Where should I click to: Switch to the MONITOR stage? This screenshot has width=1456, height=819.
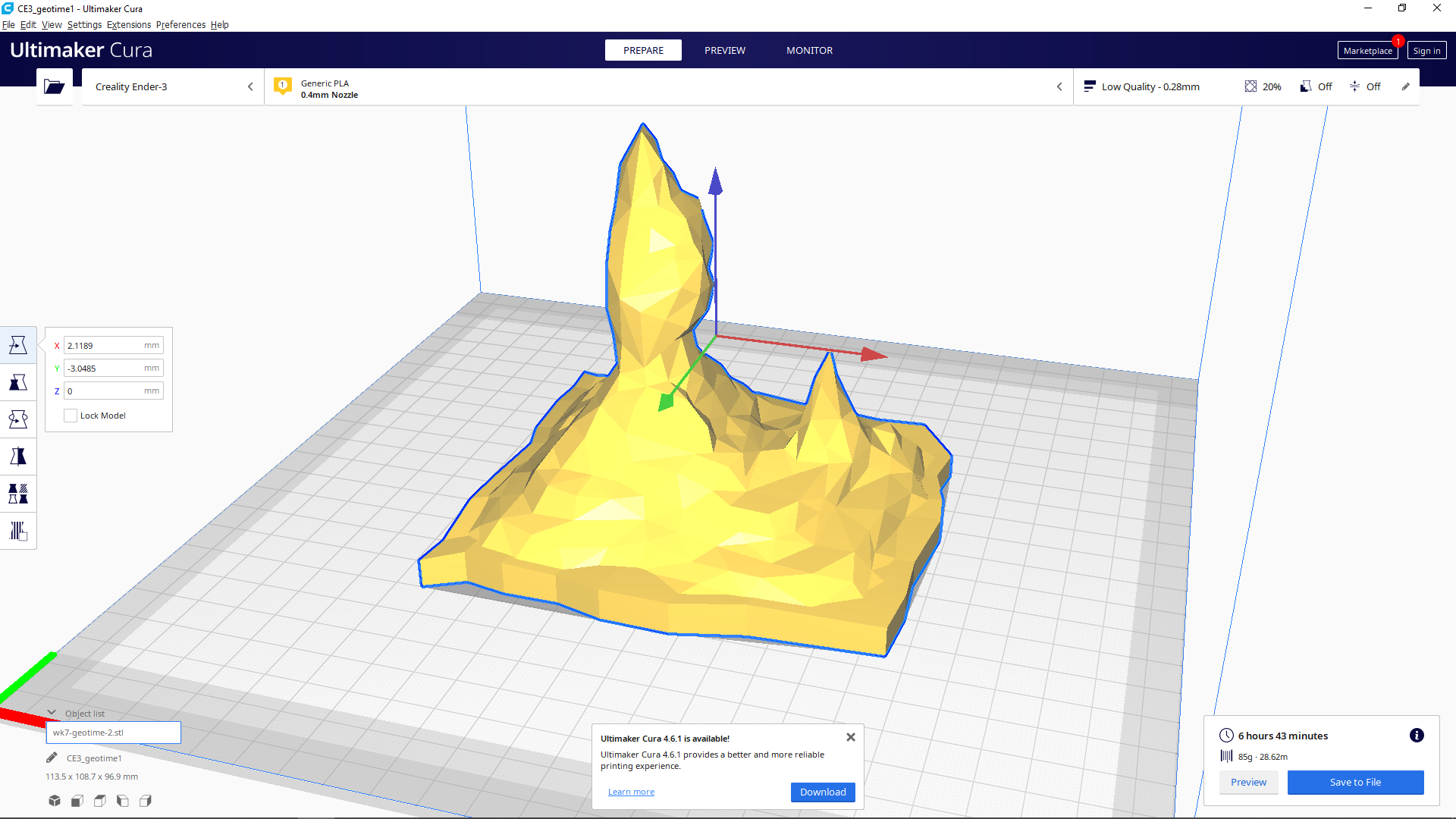pyautogui.click(x=809, y=50)
